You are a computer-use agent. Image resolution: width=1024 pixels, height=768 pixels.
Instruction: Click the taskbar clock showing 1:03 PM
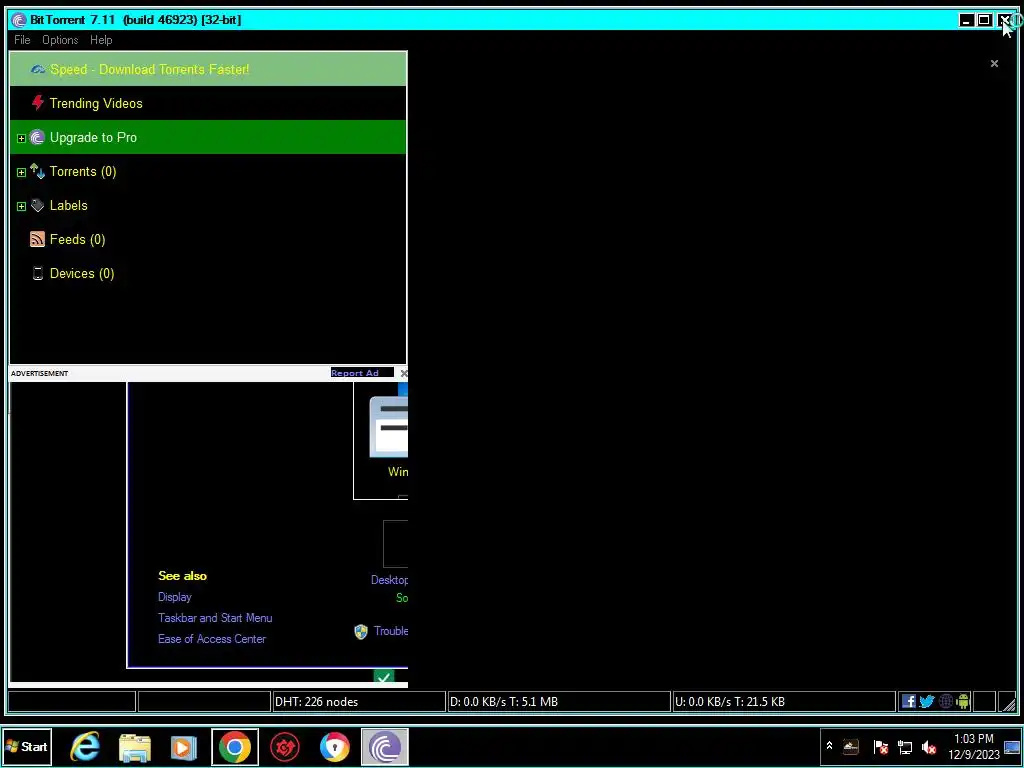tap(974, 746)
